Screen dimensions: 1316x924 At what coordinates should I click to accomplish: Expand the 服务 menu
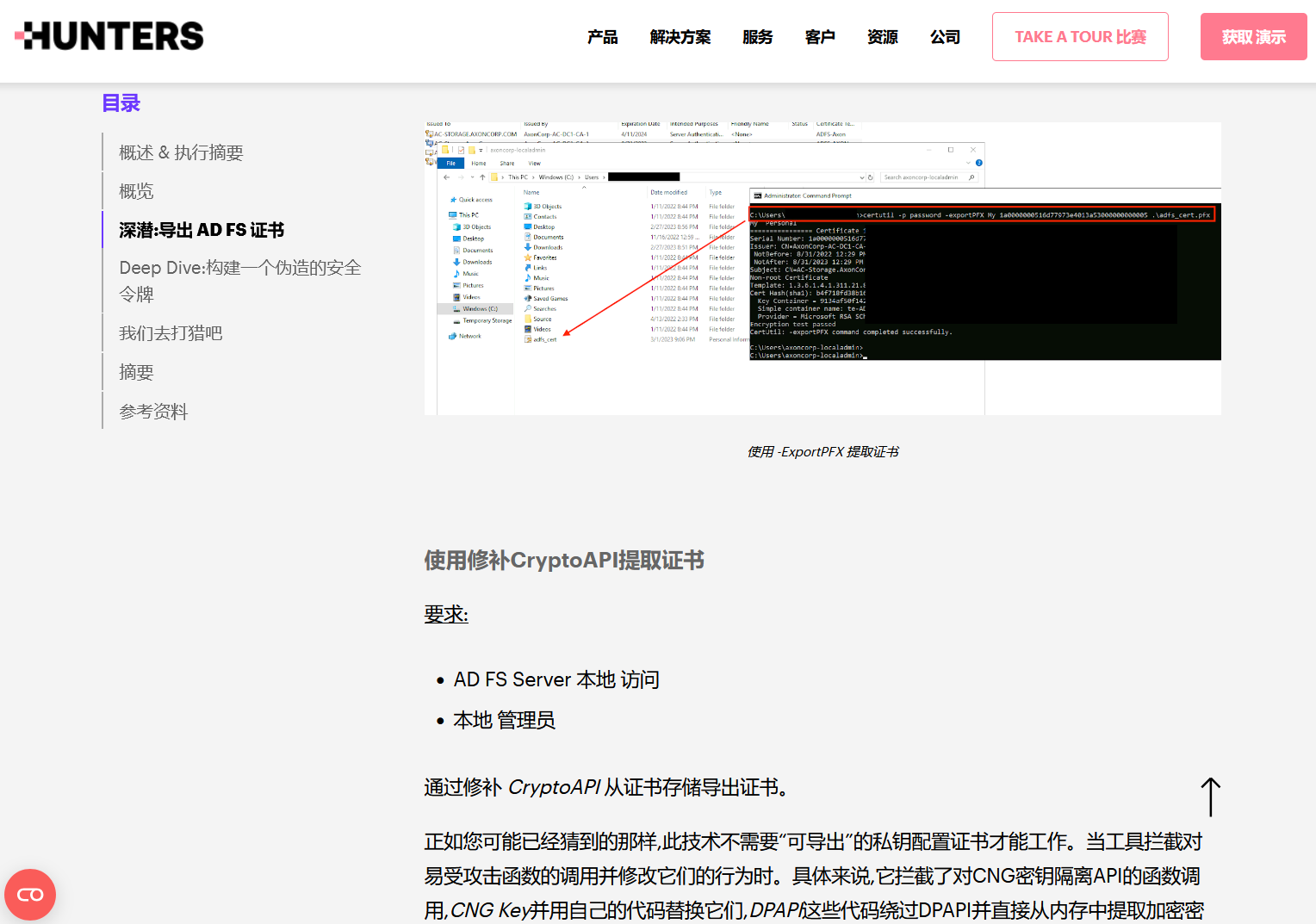(757, 37)
